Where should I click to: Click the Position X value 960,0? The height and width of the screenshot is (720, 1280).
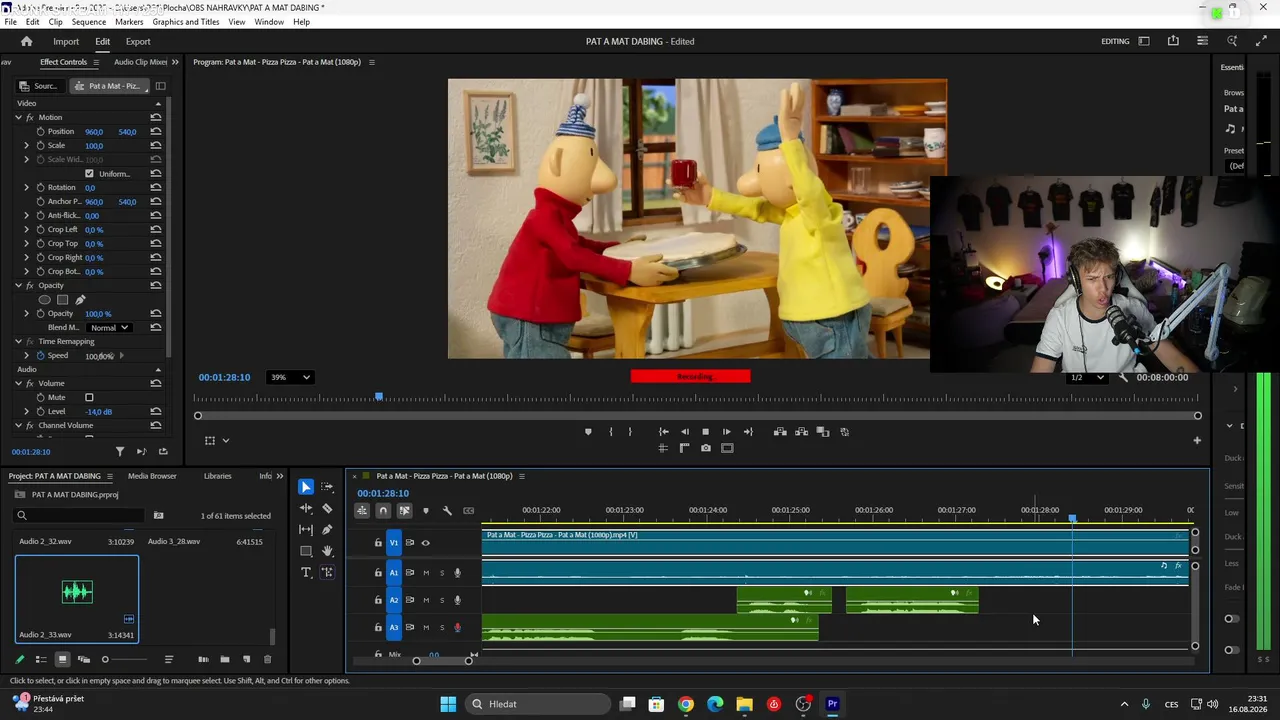[x=94, y=132]
